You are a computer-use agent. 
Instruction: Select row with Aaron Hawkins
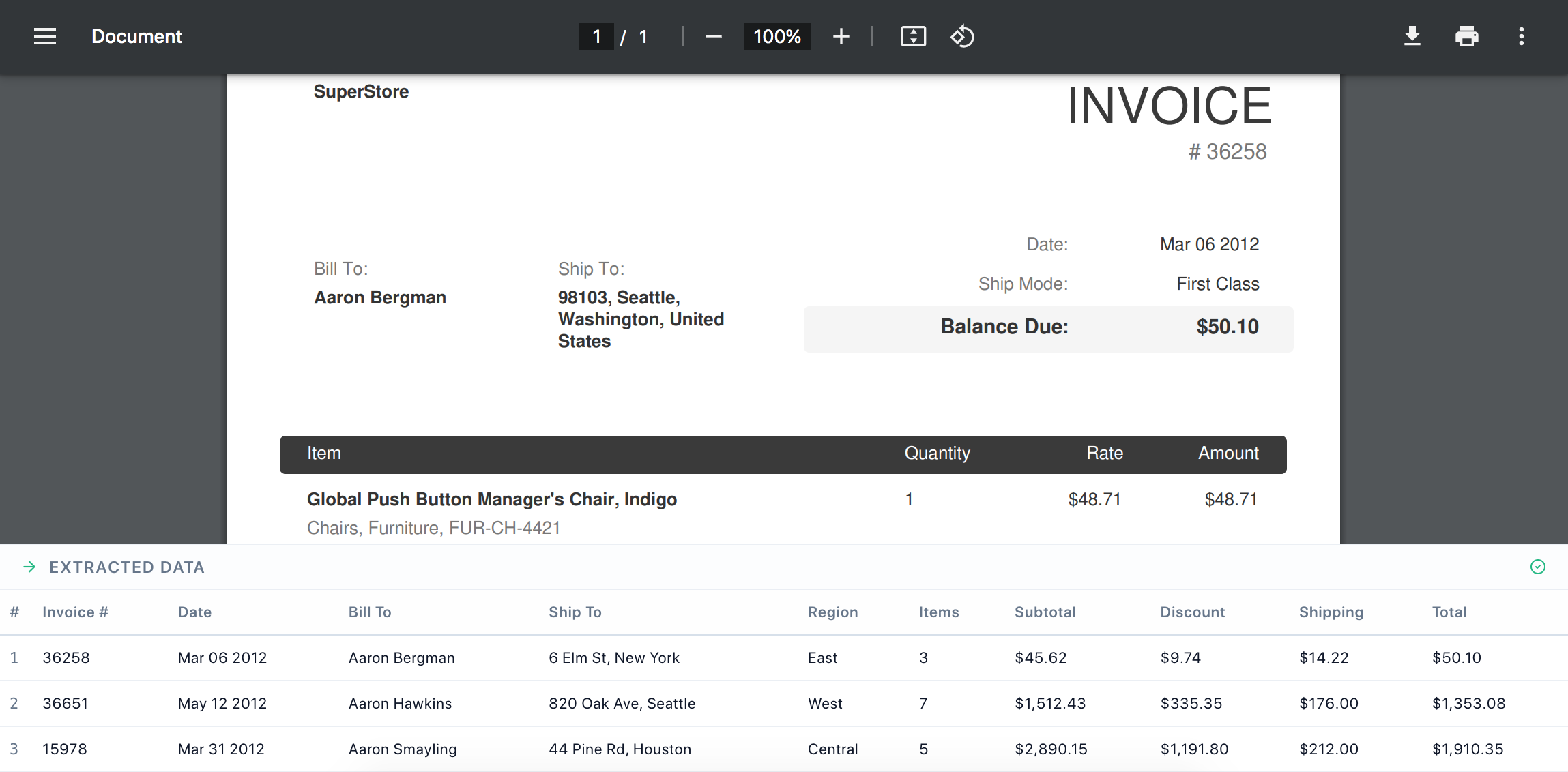[x=784, y=703]
